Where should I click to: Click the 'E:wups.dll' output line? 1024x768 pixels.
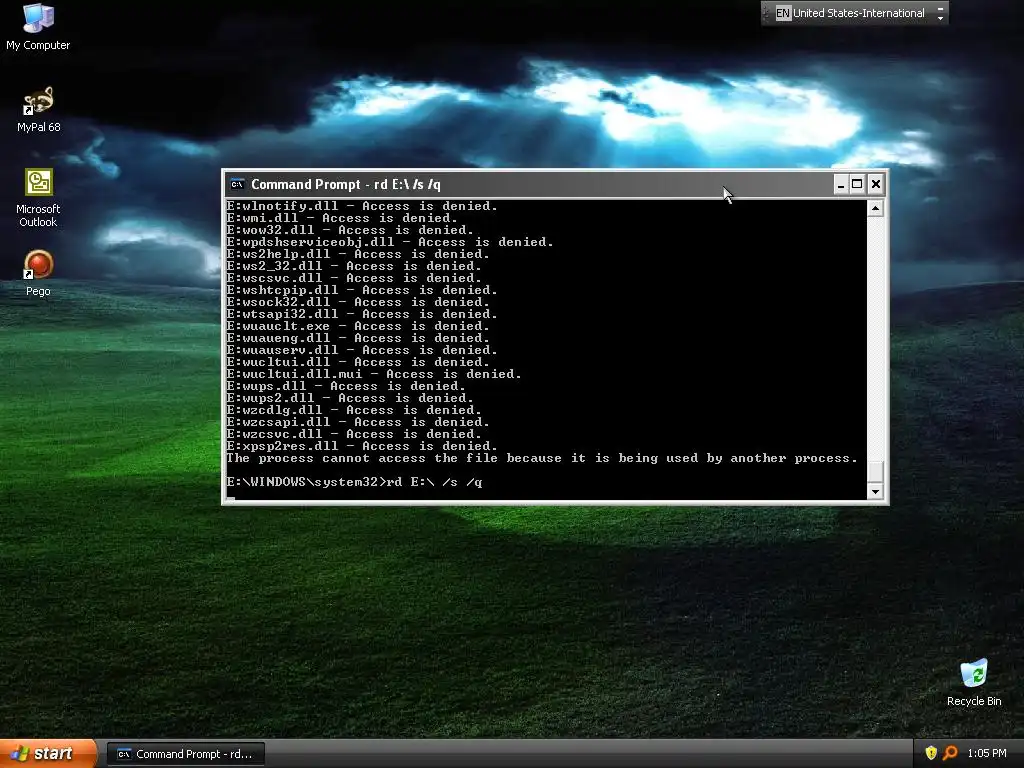coord(346,386)
